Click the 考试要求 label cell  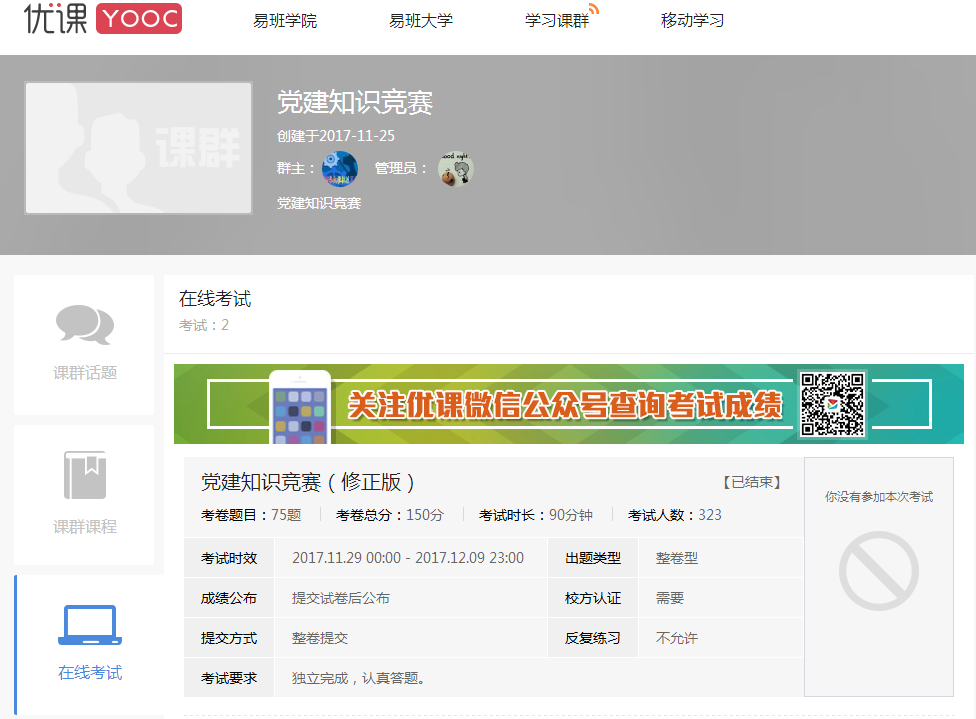pyautogui.click(x=229, y=678)
